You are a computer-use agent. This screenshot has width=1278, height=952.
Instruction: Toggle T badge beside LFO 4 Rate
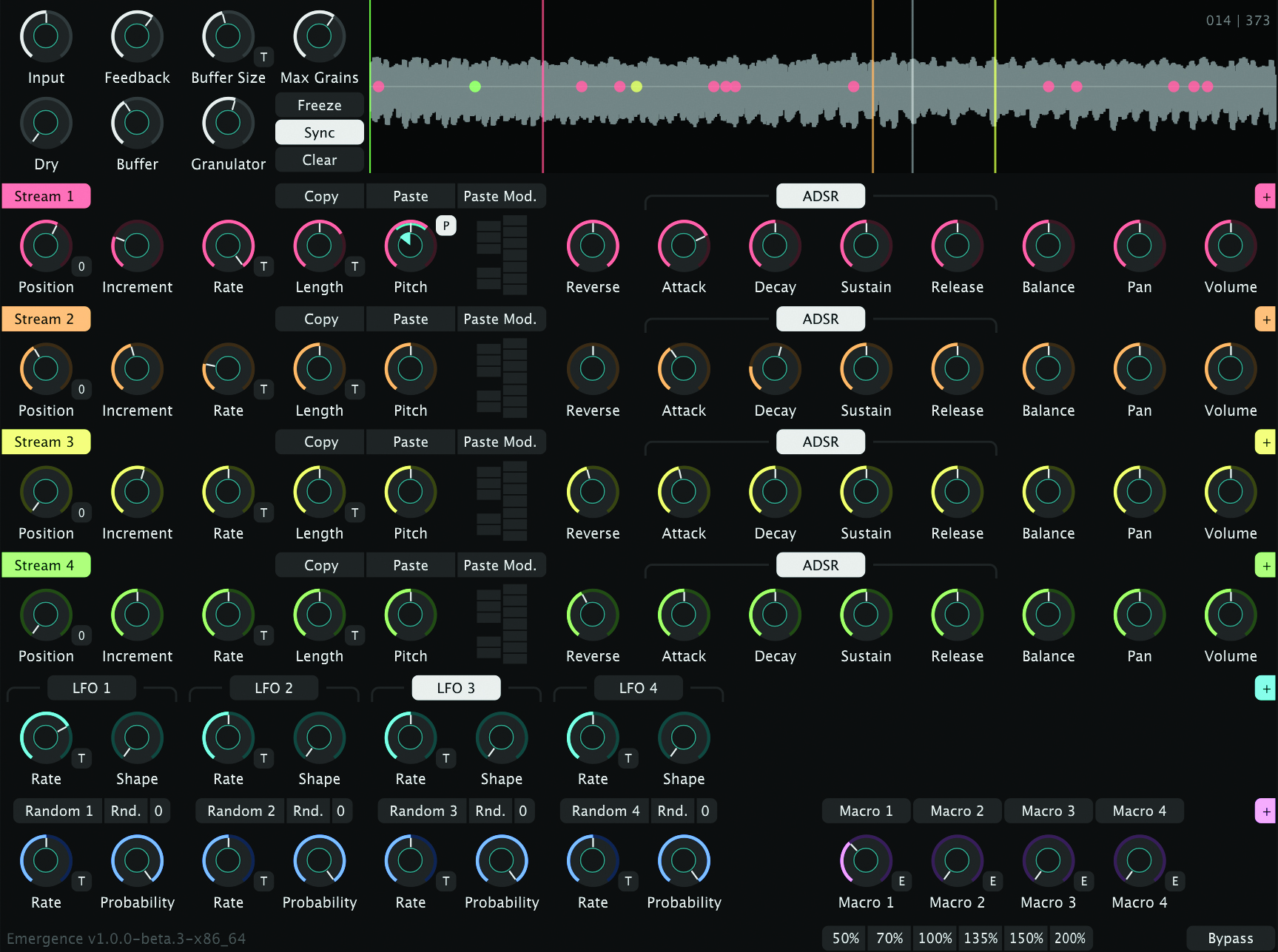(x=628, y=758)
